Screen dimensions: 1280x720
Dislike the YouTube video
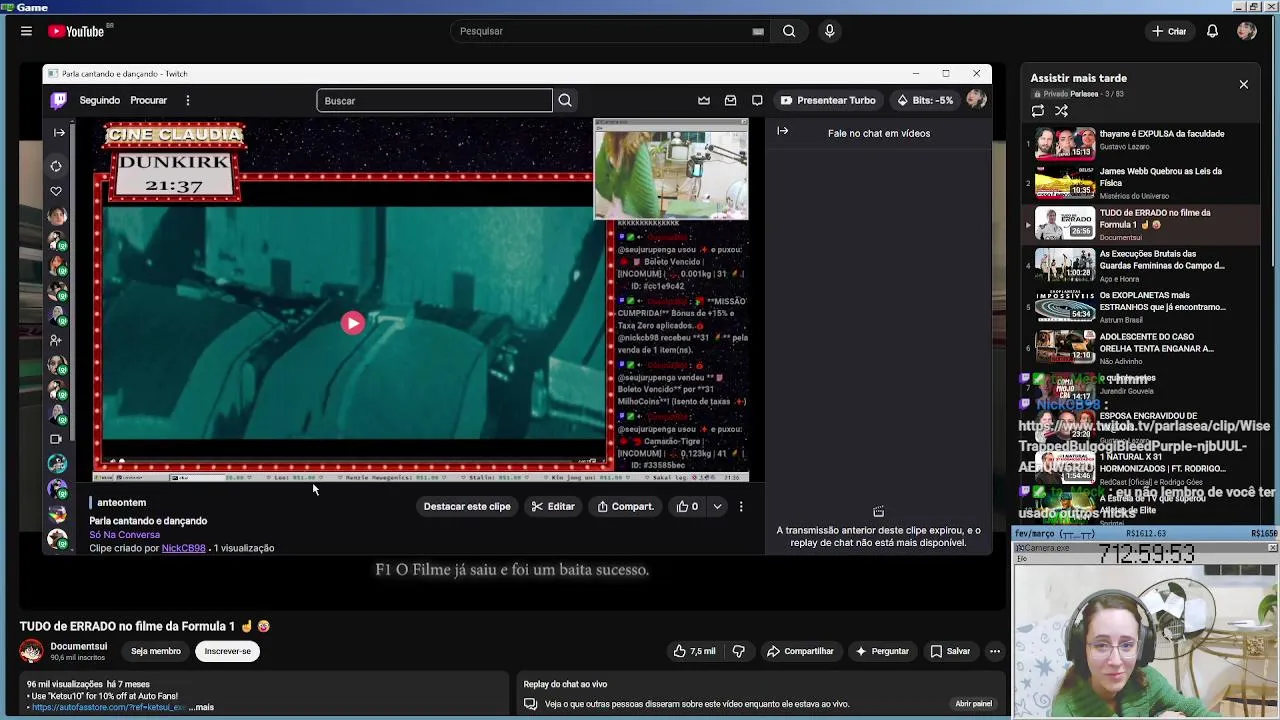point(739,651)
